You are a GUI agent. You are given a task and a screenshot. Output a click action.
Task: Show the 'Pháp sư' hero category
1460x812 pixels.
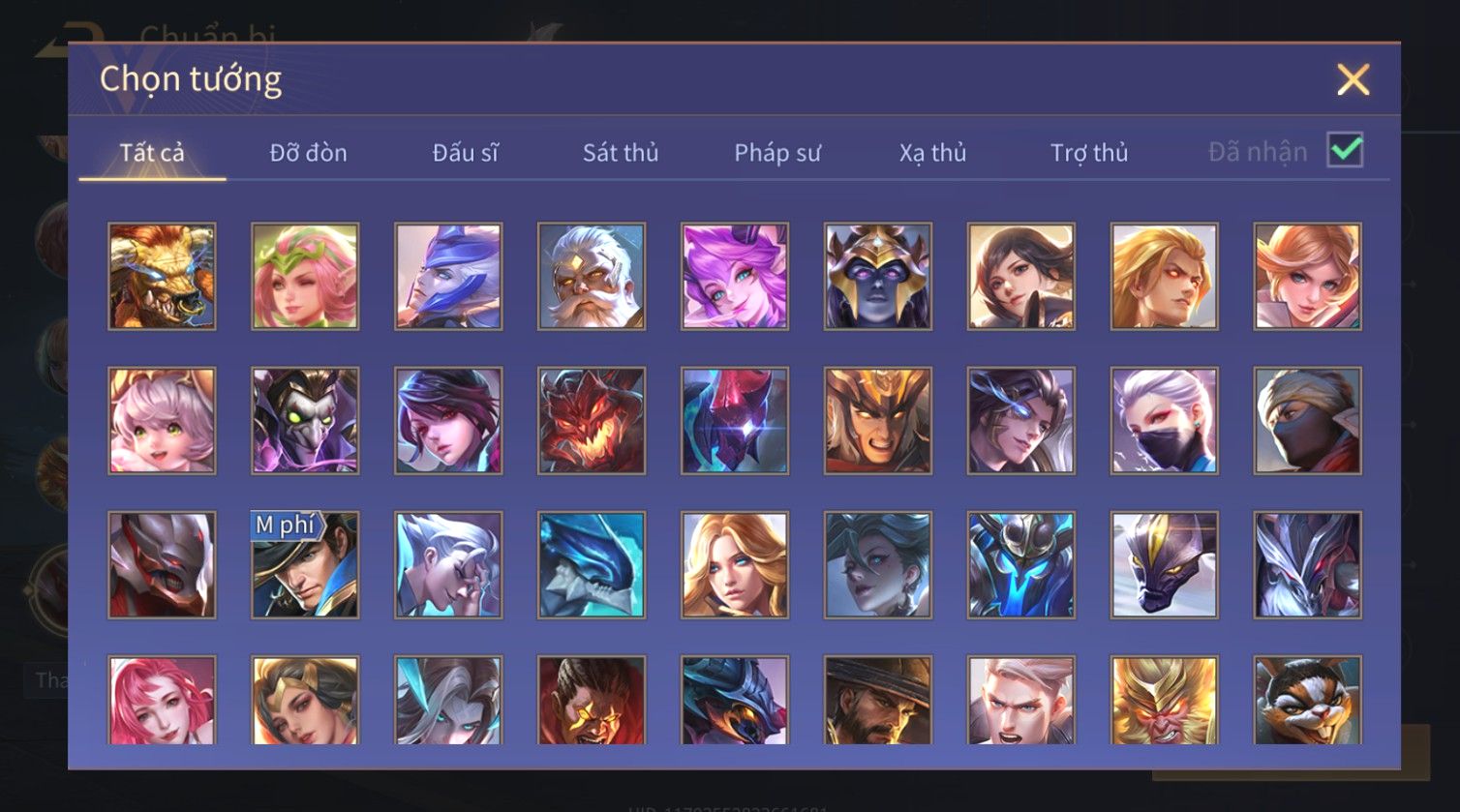click(777, 153)
